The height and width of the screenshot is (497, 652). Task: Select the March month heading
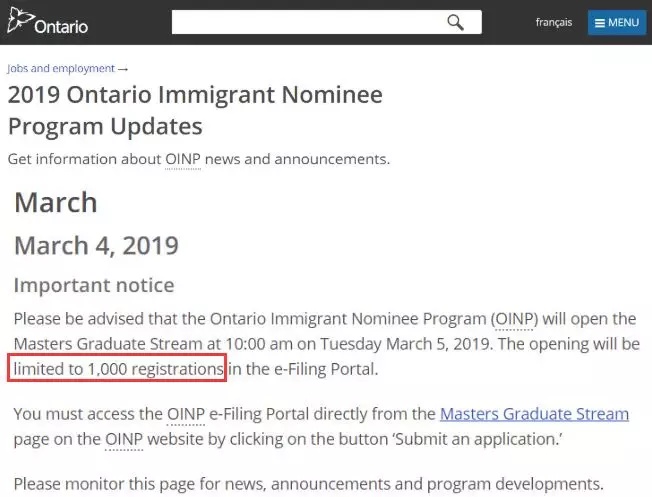pyautogui.click(x=56, y=202)
